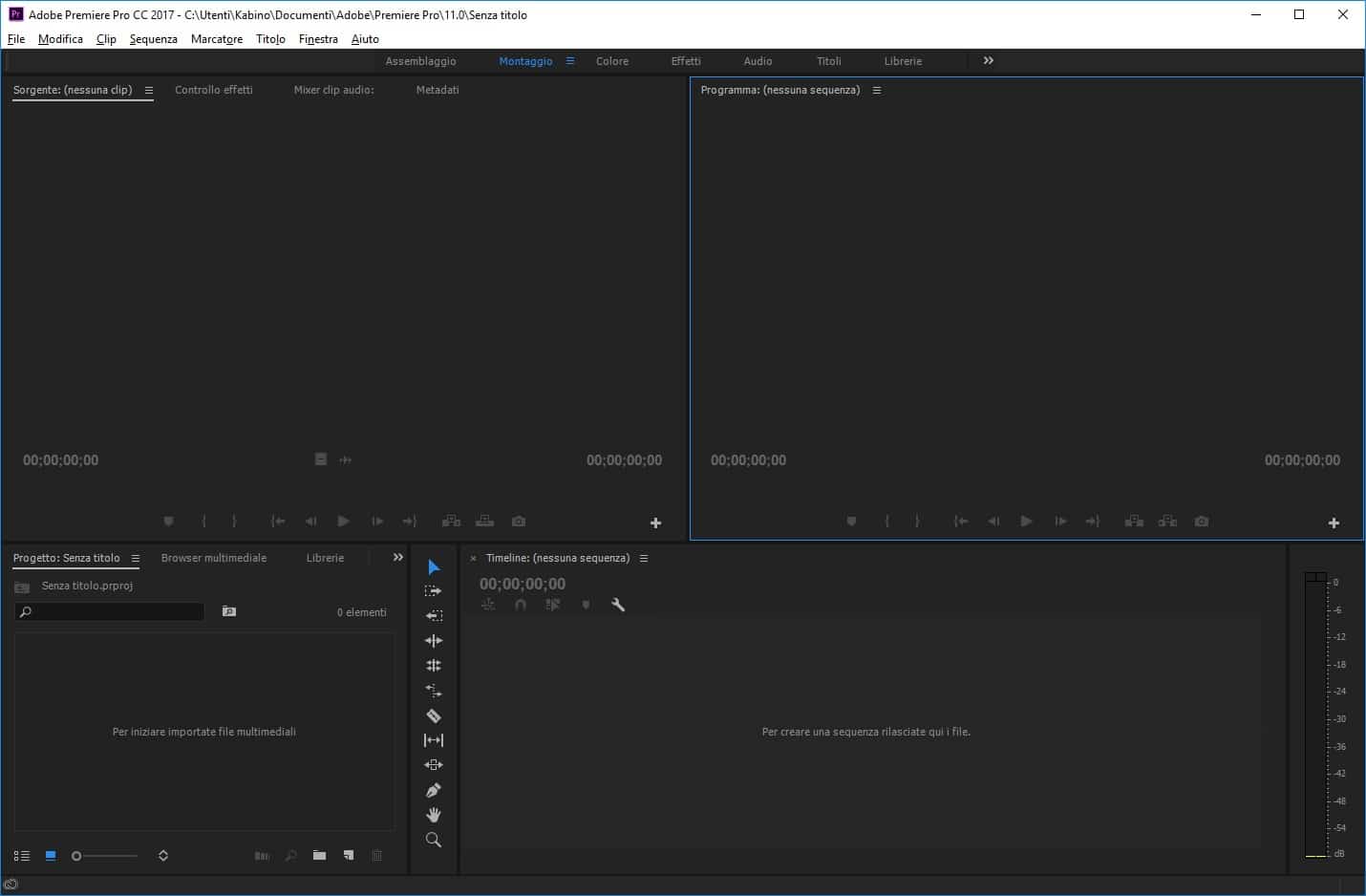This screenshot has height=896, width=1366.
Task: Select the Hand tool
Action: tap(434, 815)
